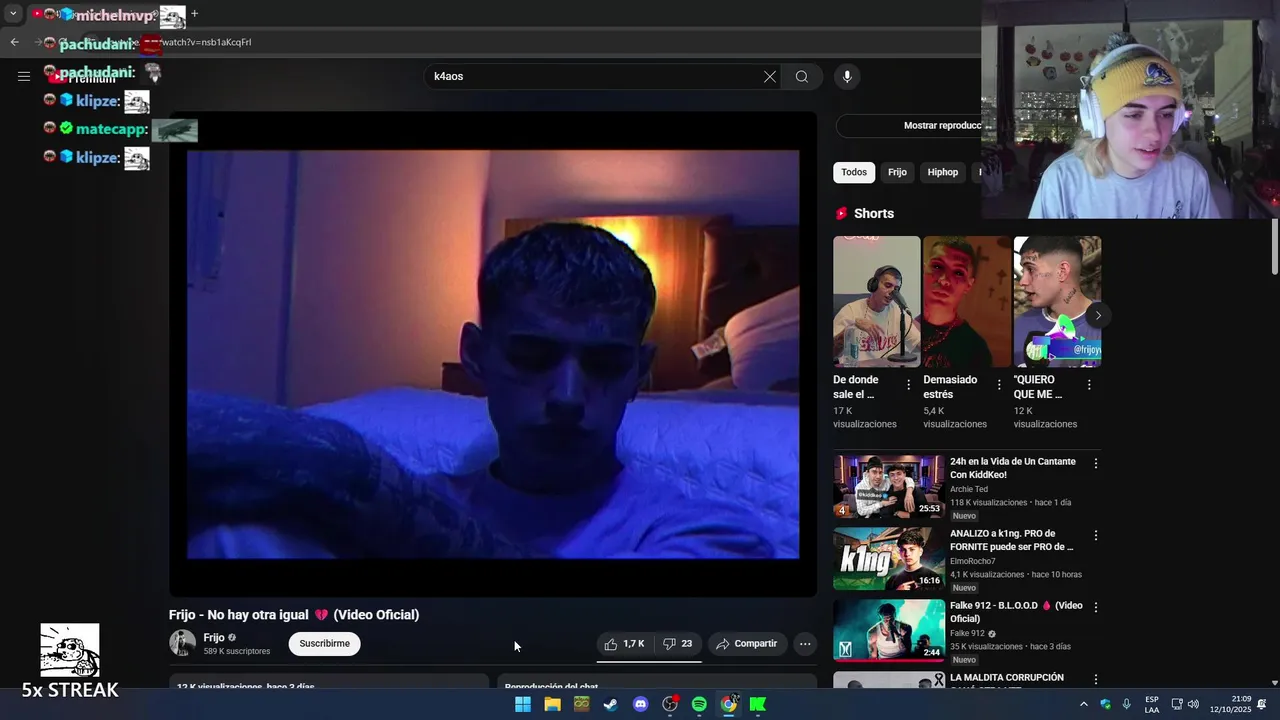The height and width of the screenshot is (720, 1280).
Task: Expand the browser tab search dropdown
Action: [13, 14]
